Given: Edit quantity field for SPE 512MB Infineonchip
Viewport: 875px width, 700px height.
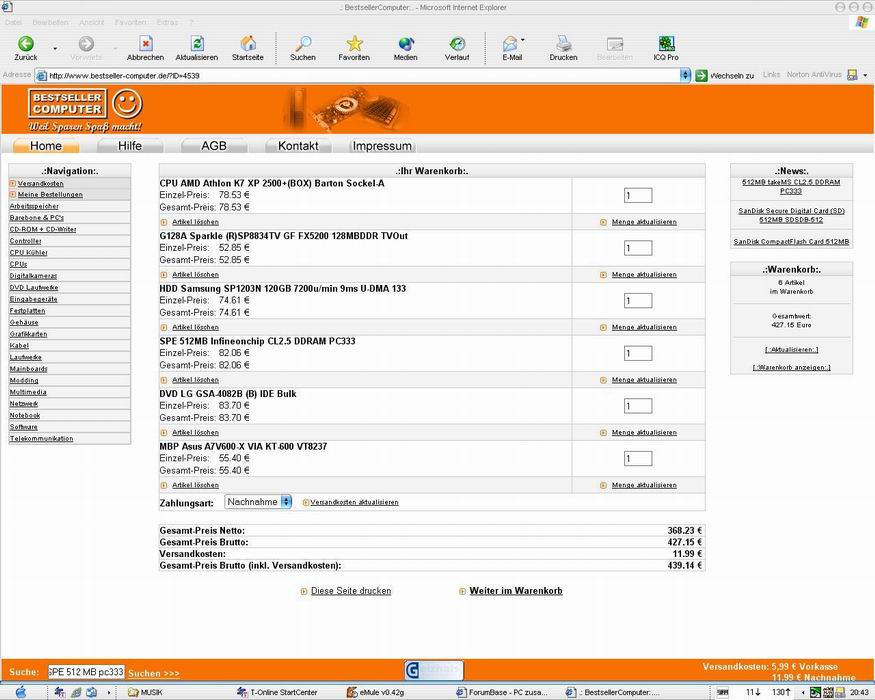Looking at the screenshot, I should click(638, 353).
